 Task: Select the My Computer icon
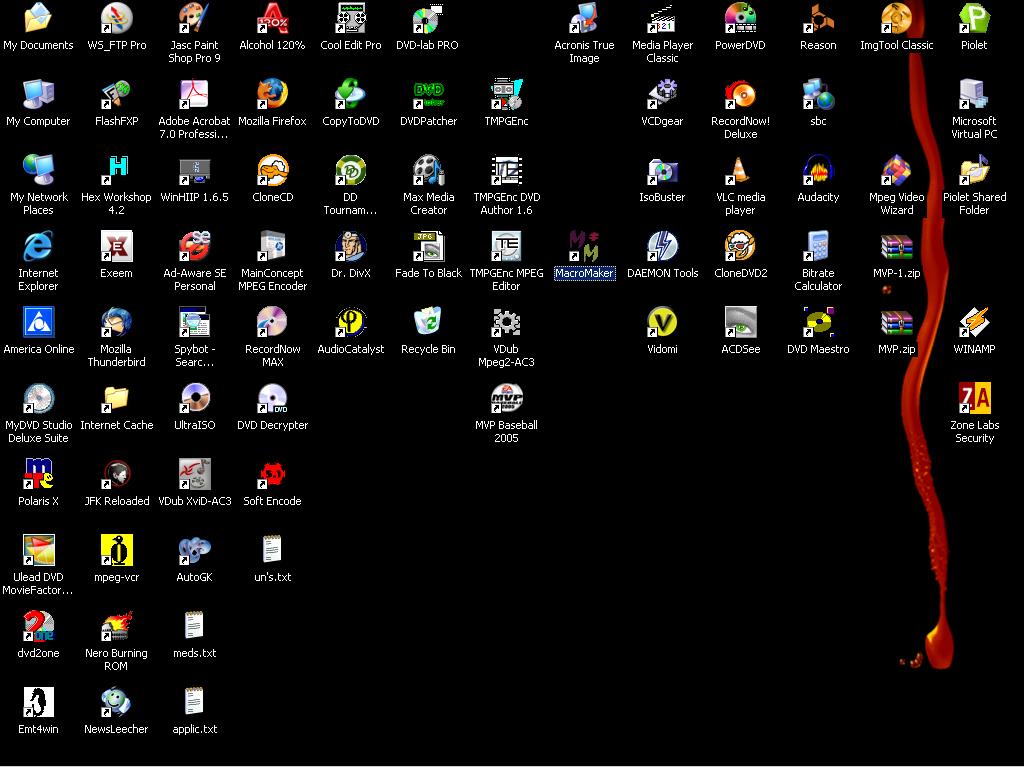tap(39, 94)
